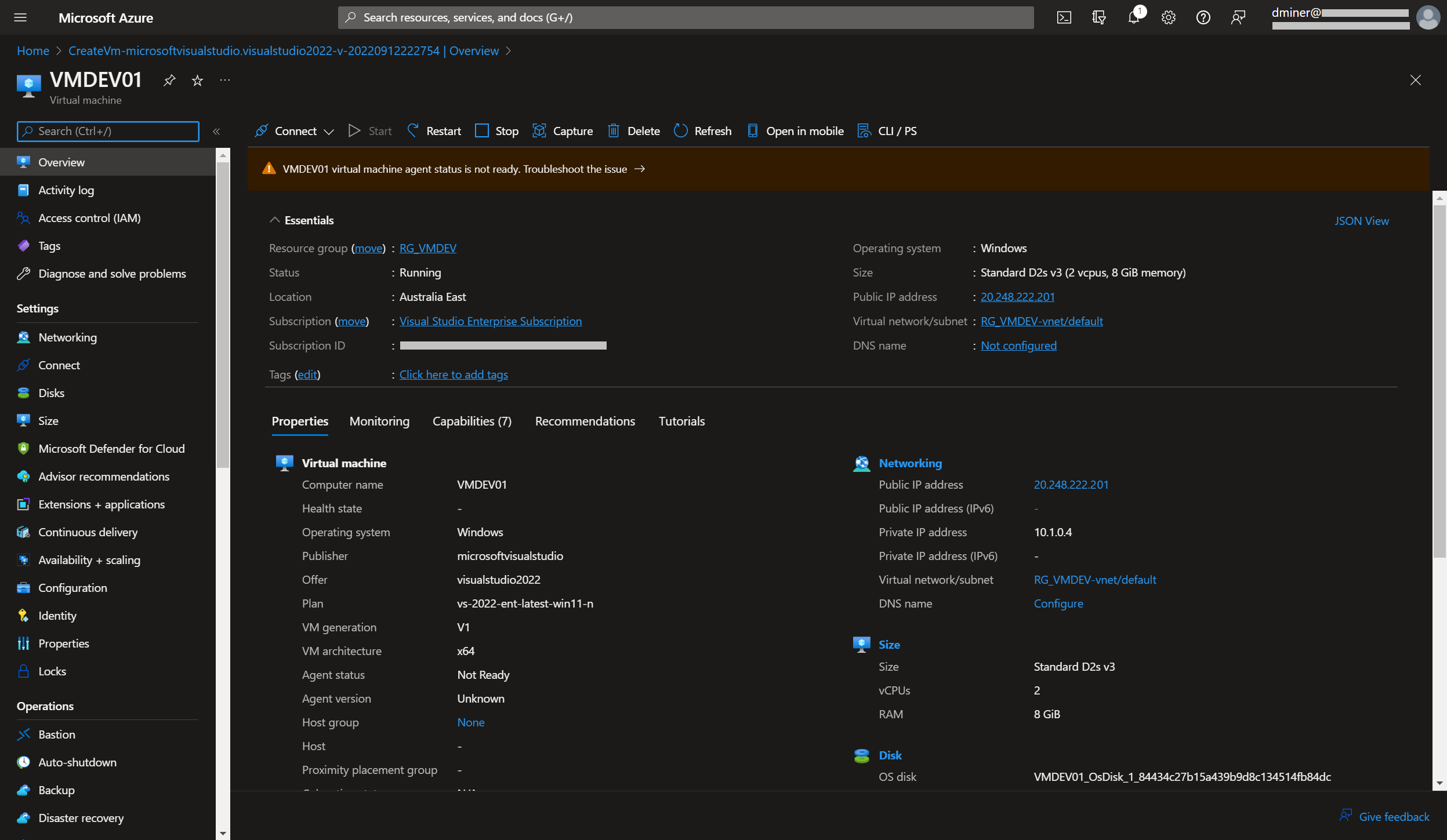Viewport: 1447px width, 840px height.
Task: Collapse the left sidebar menu
Action: click(x=216, y=132)
